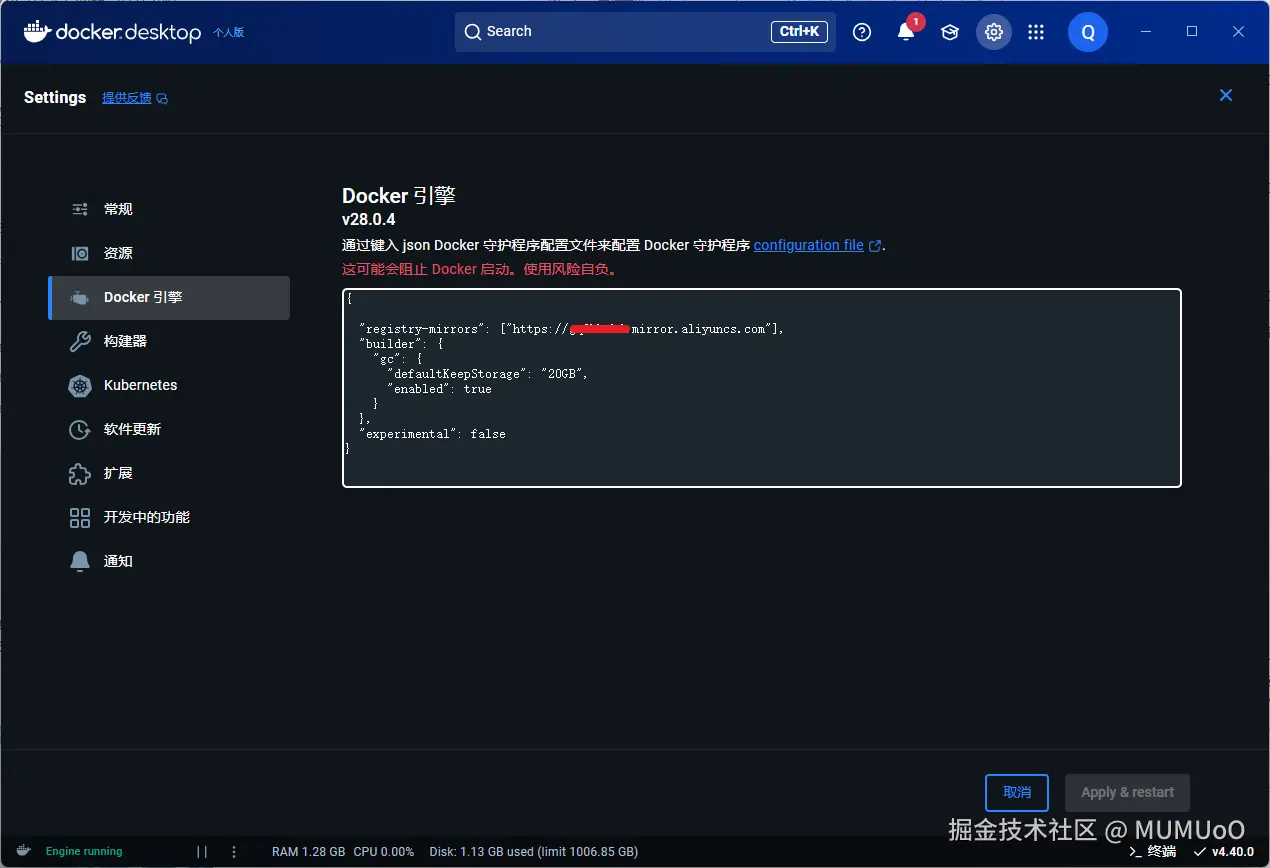This screenshot has width=1270, height=868.
Task: Open the help question mark icon
Action: [x=862, y=32]
